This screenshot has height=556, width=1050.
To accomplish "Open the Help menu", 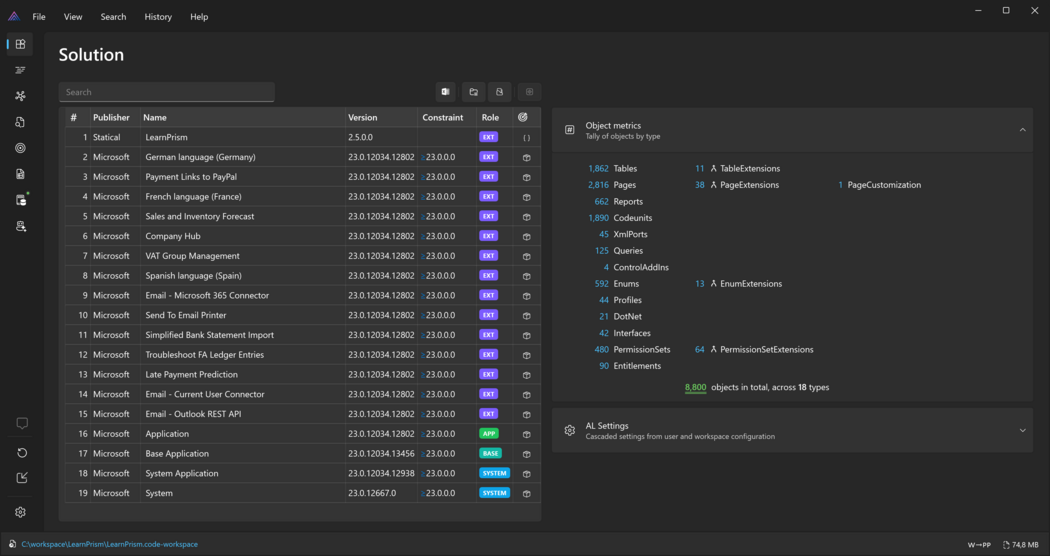I will [199, 17].
